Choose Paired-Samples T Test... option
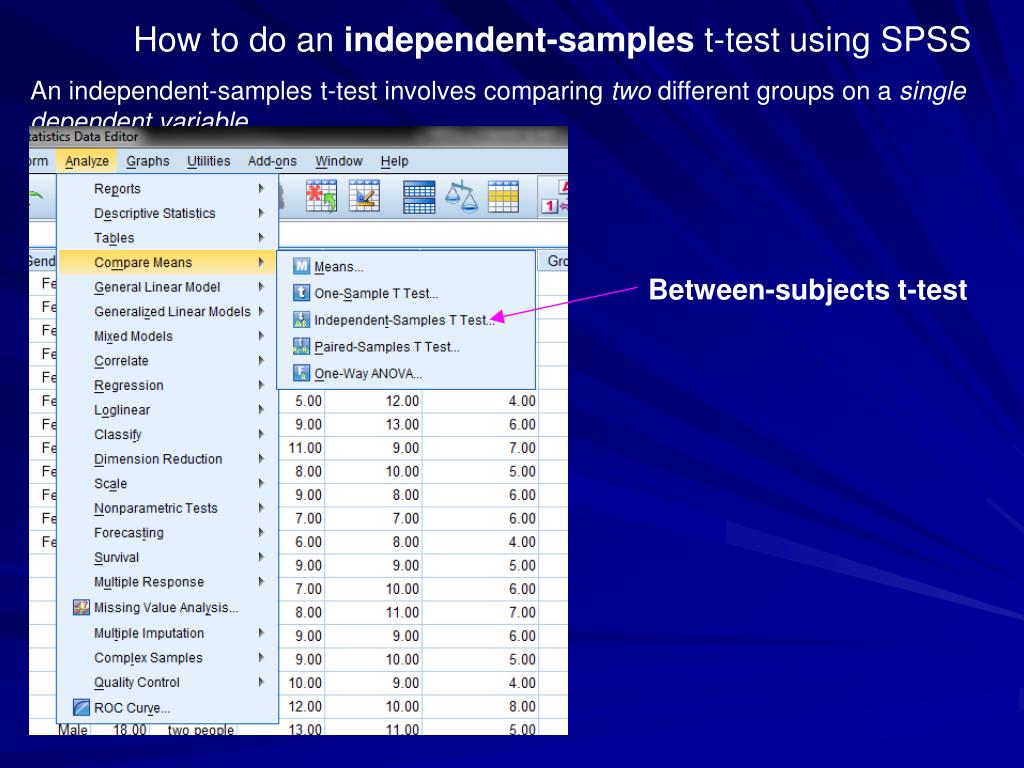This screenshot has width=1024, height=768. [x=406, y=347]
